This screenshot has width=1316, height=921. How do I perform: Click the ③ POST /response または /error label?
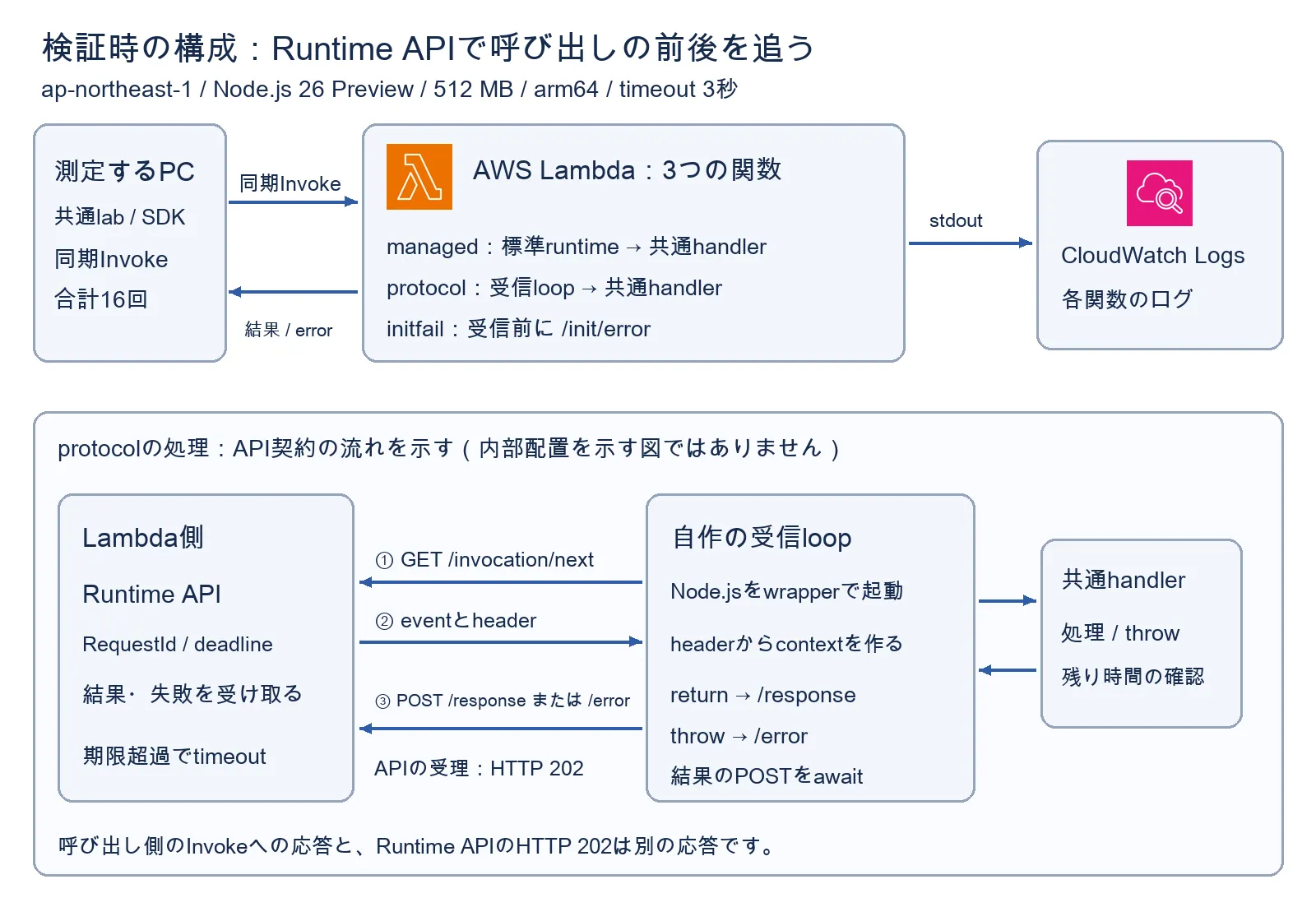point(503,701)
